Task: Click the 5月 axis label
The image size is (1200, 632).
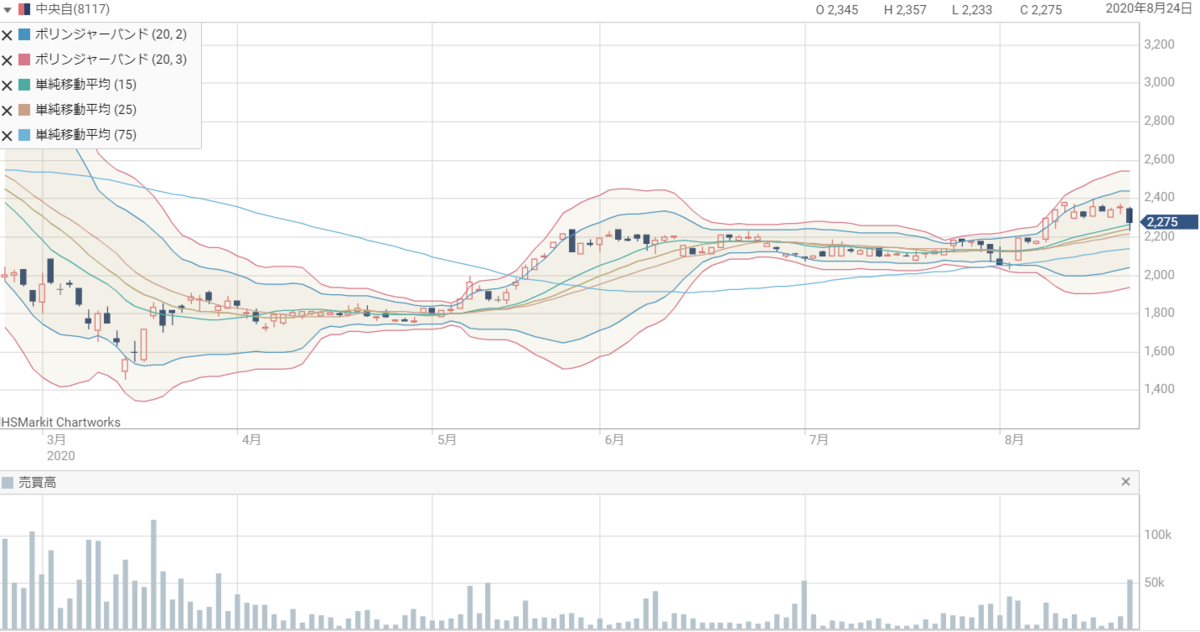Action: (x=446, y=439)
